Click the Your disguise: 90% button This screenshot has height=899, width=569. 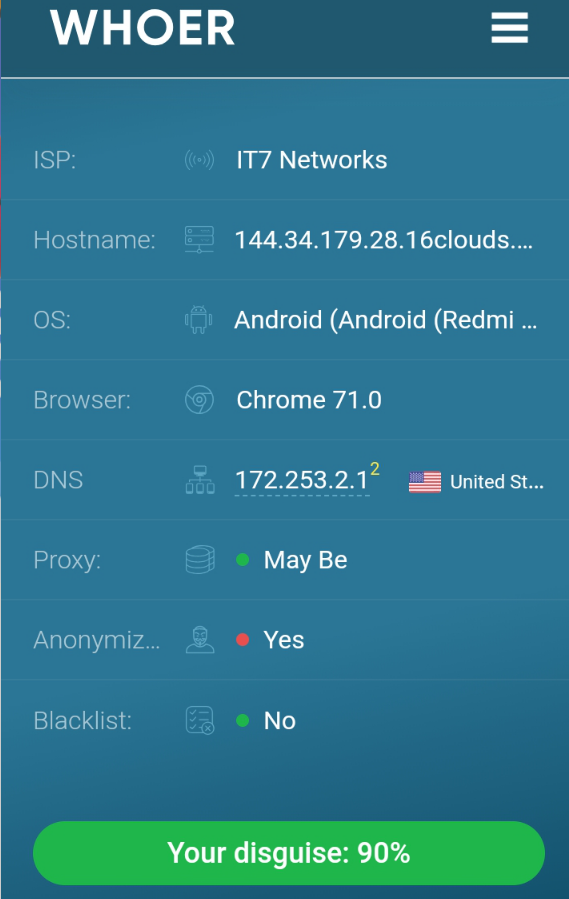point(289,853)
